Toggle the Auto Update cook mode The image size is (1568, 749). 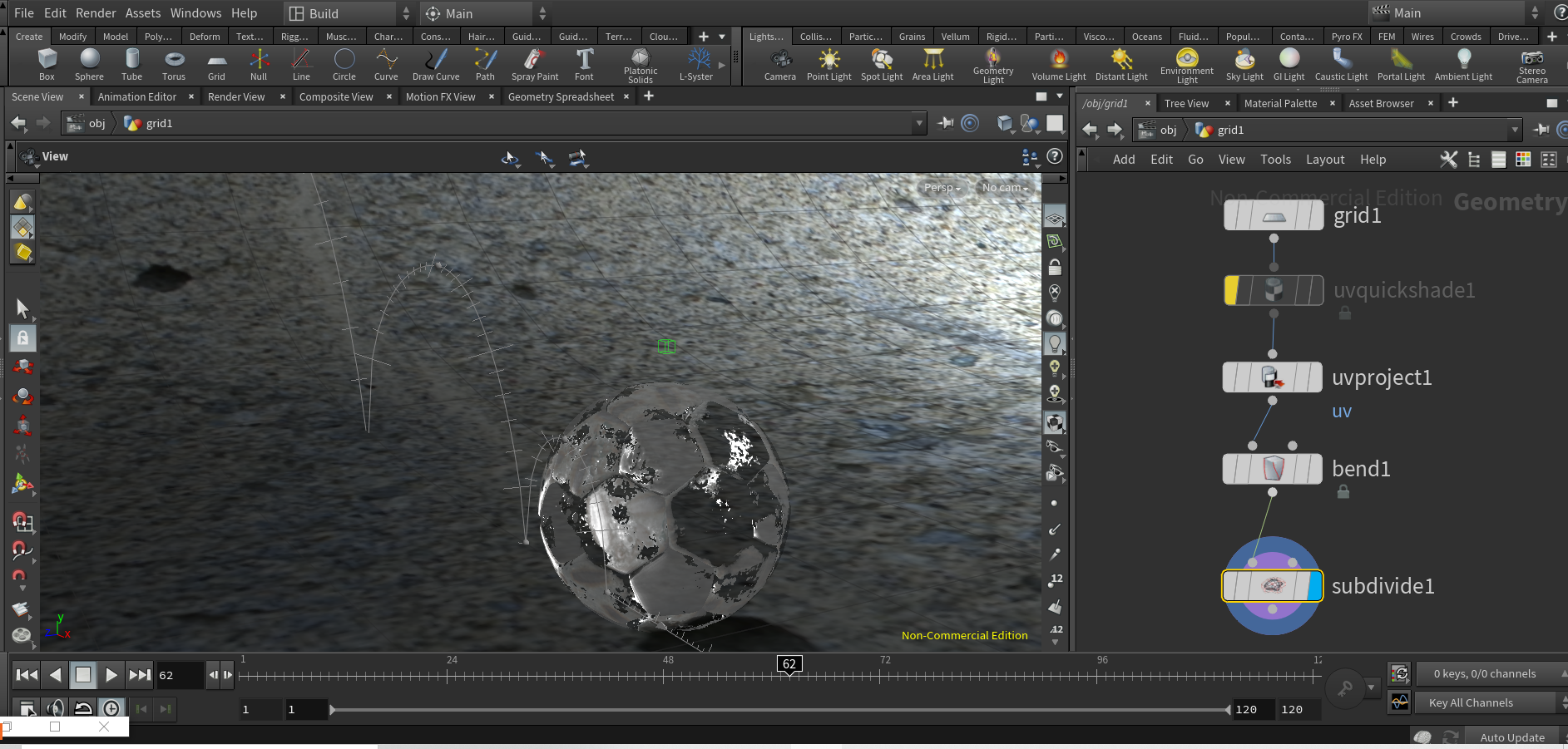point(1511,737)
